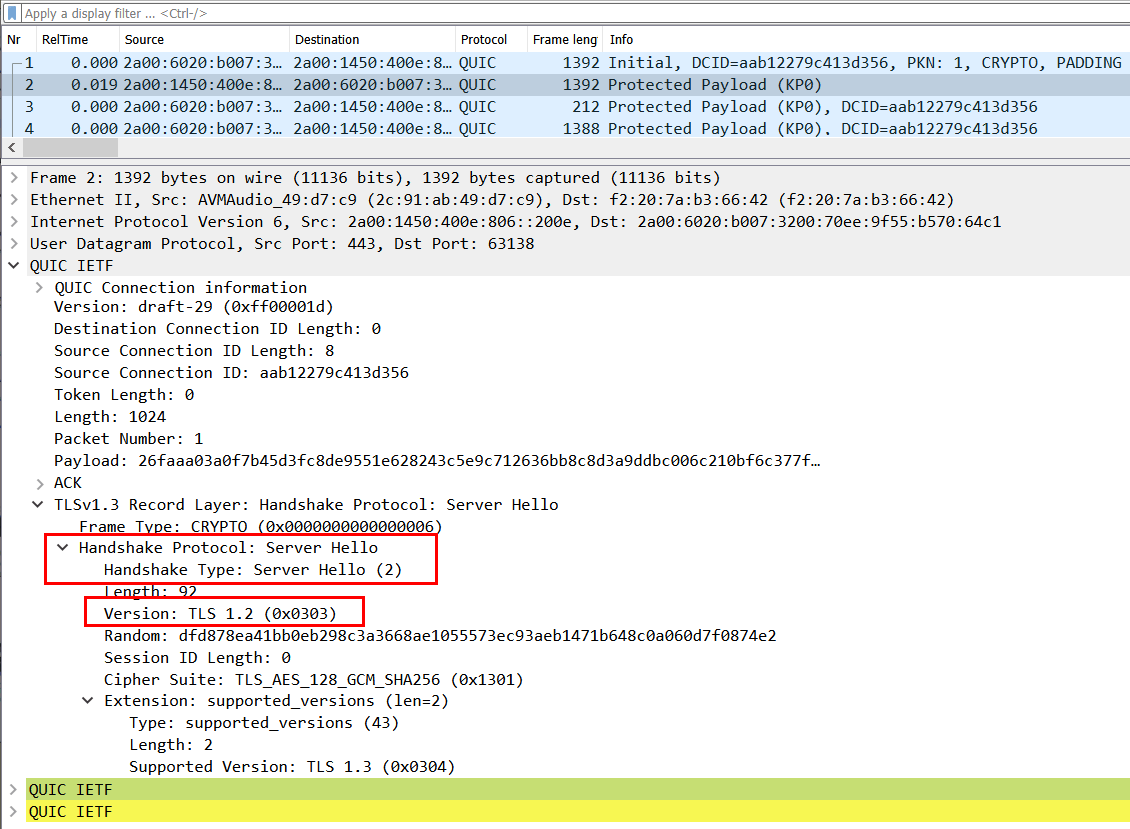The width and height of the screenshot is (1130, 829).
Task: Sort by Frame length column header
Action: (565, 40)
